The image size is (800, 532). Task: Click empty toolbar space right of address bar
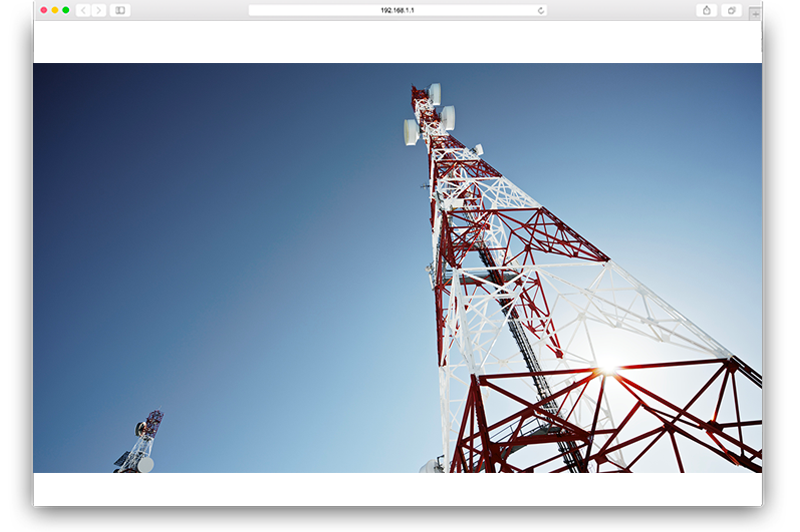click(x=620, y=10)
